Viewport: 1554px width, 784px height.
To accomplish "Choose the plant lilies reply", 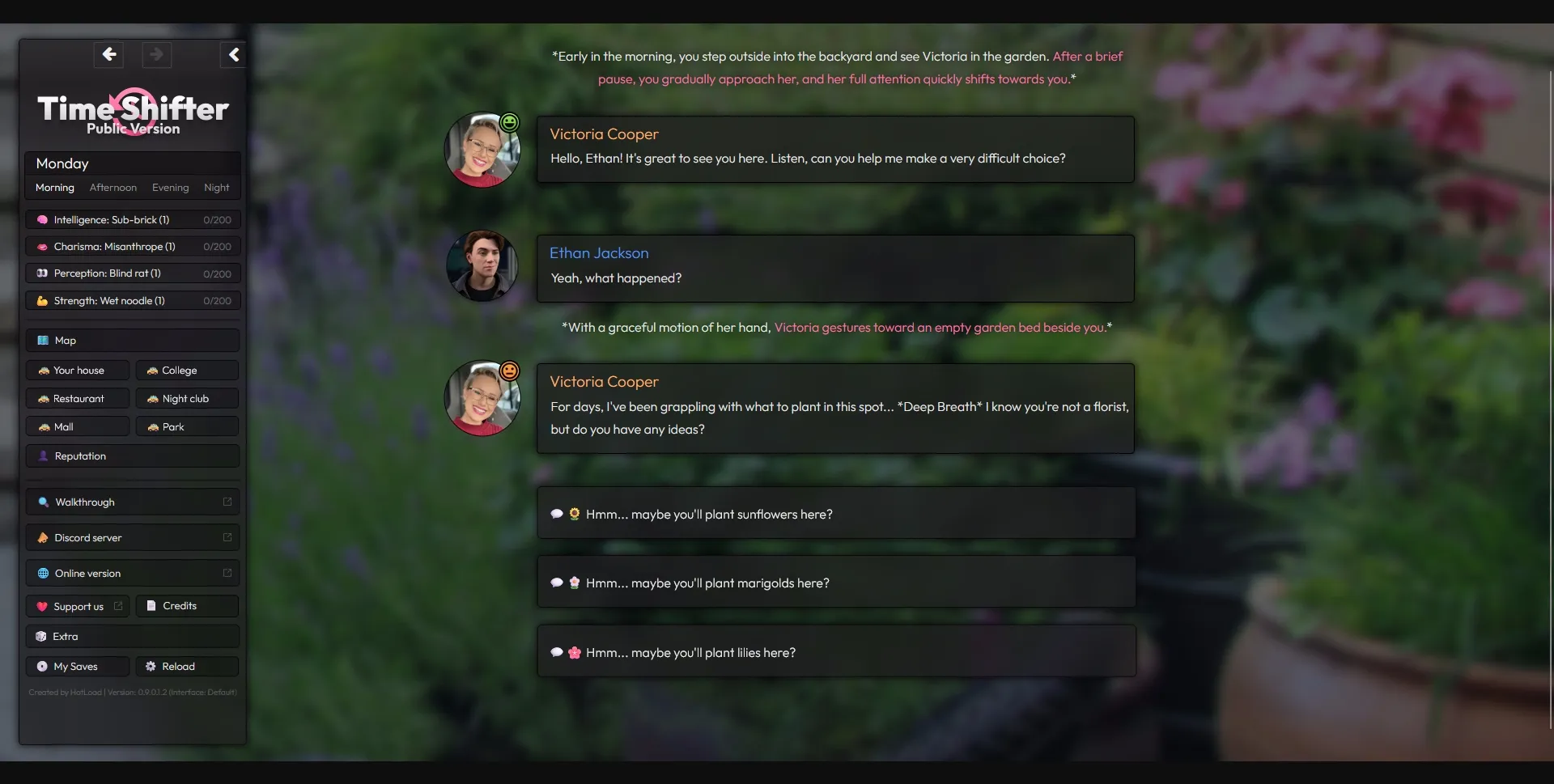I will click(x=836, y=652).
